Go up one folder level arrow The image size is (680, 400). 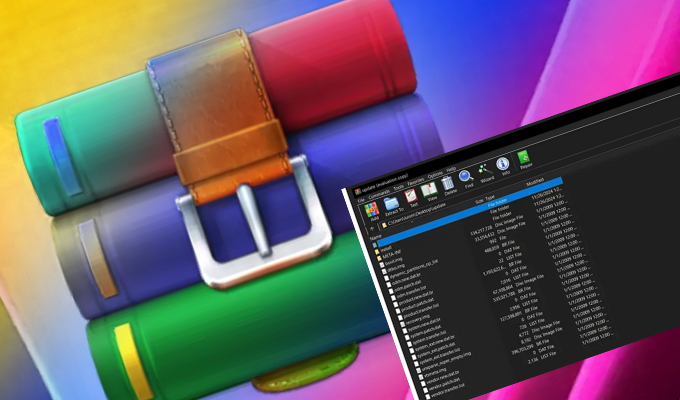[x=372, y=229]
